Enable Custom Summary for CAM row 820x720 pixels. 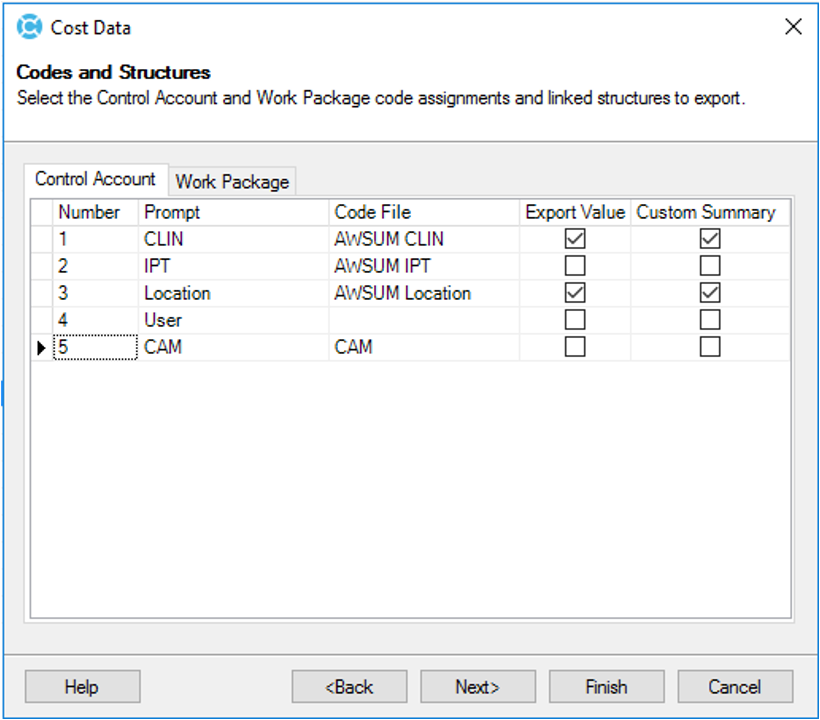click(x=709, y=347)
